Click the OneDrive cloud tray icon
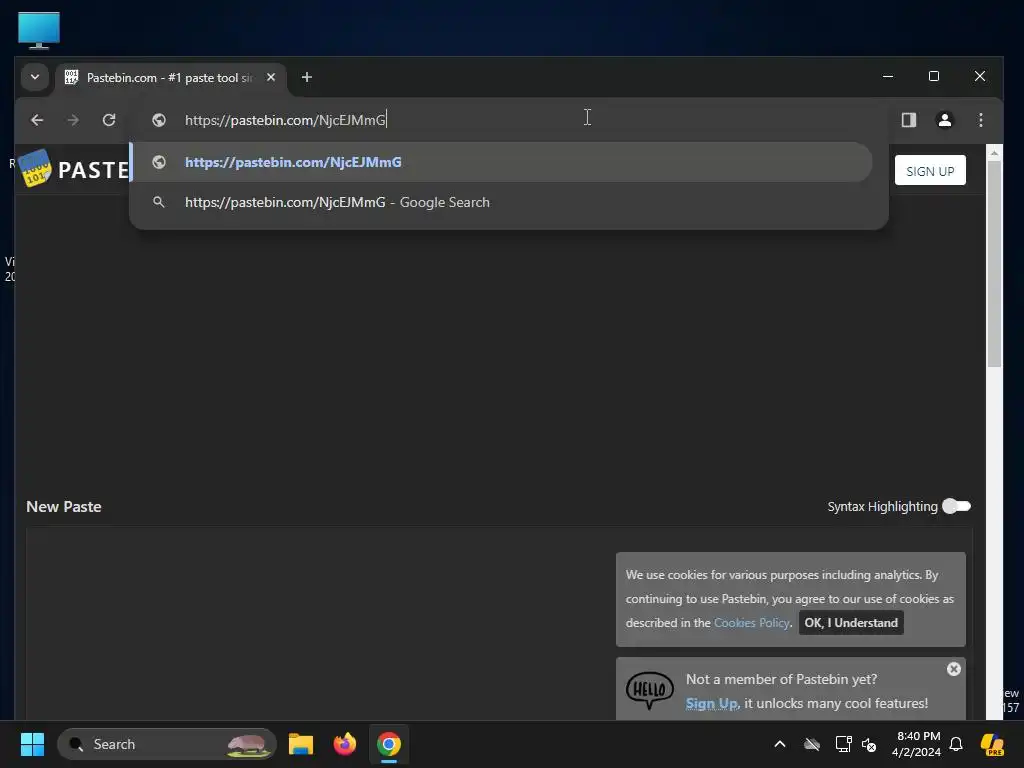 812,744
